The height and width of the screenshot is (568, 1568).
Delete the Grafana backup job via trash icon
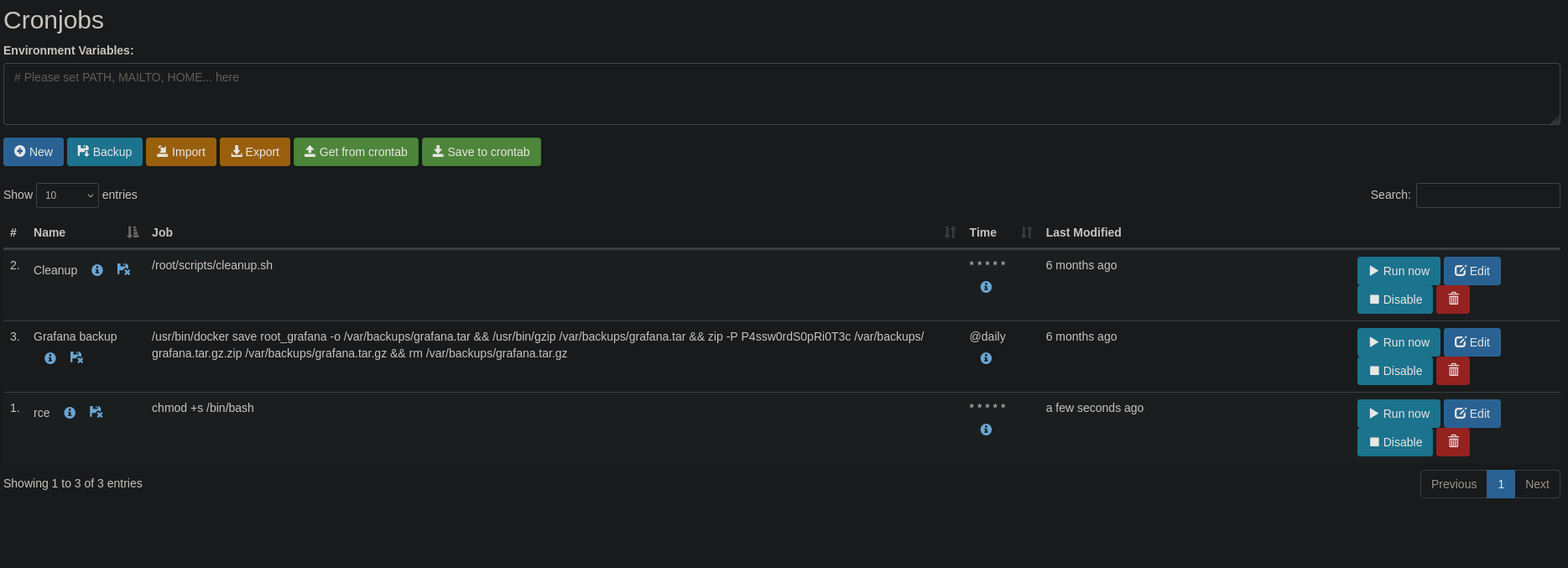point(1453,371)
